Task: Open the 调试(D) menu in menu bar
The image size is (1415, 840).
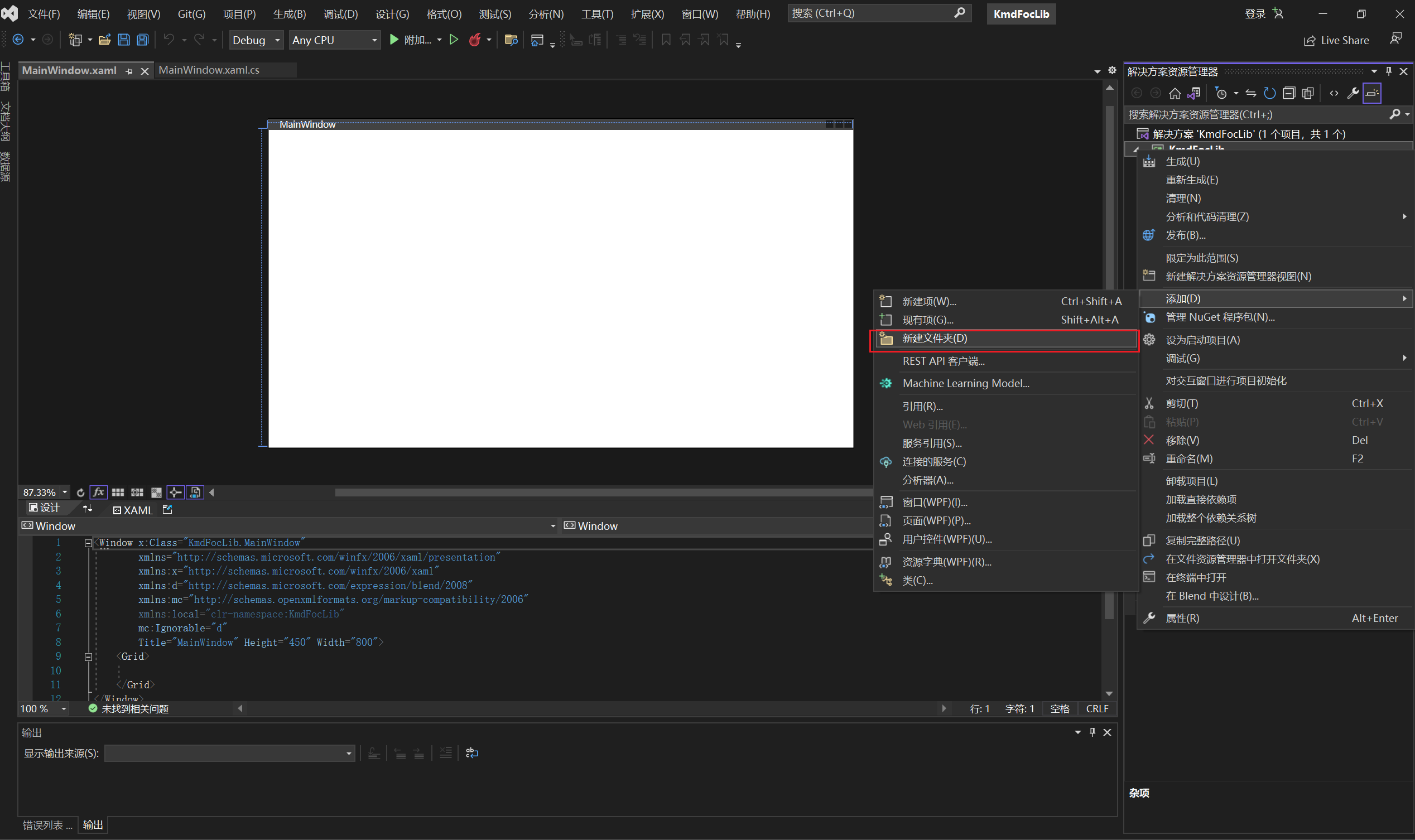Action: point(340,14)
